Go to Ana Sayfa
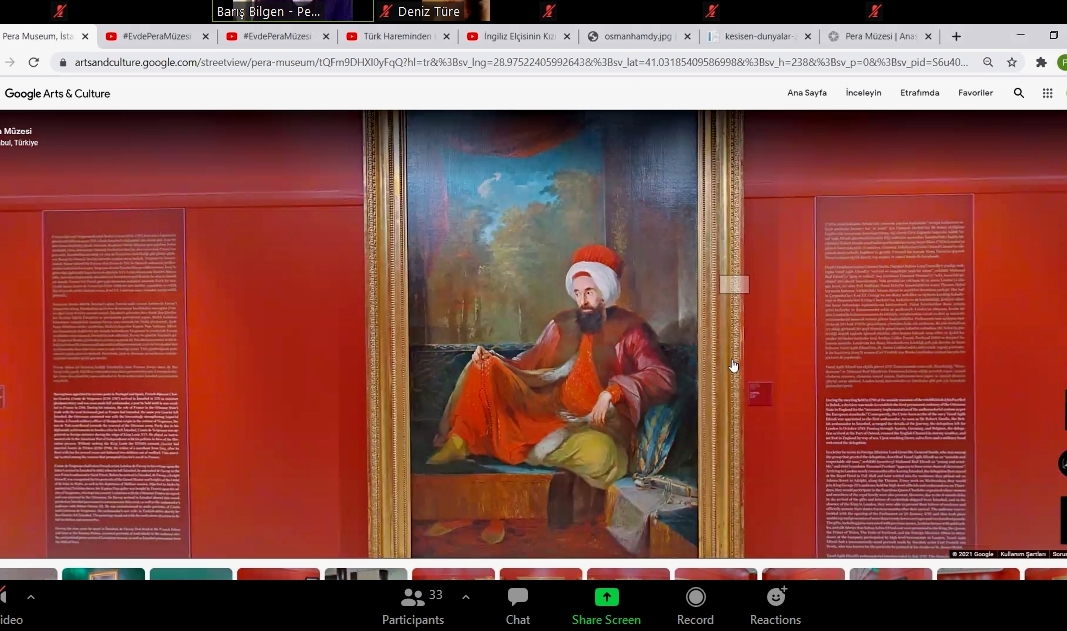This screenshot has width=1067, height=631. pos(807,93)
